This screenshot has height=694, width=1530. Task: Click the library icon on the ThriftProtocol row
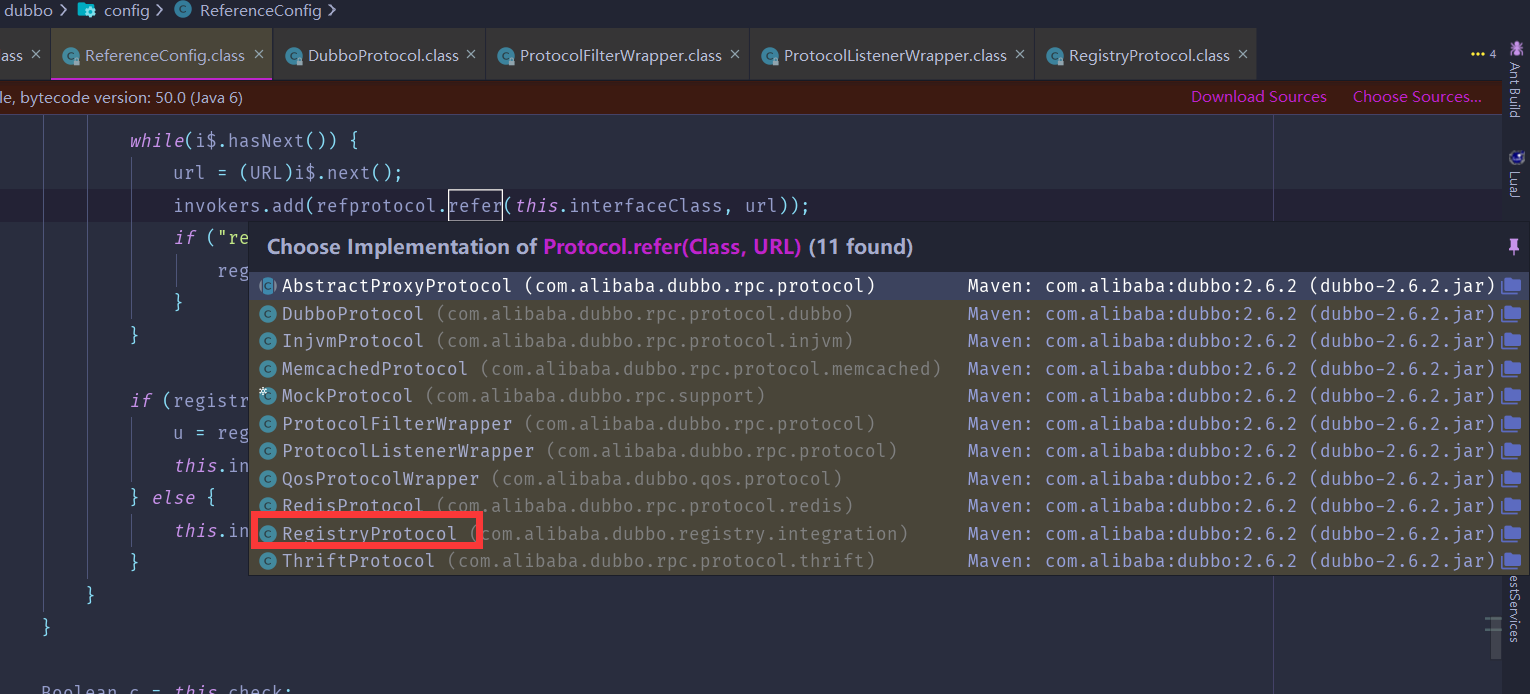tap(1511, 561)
